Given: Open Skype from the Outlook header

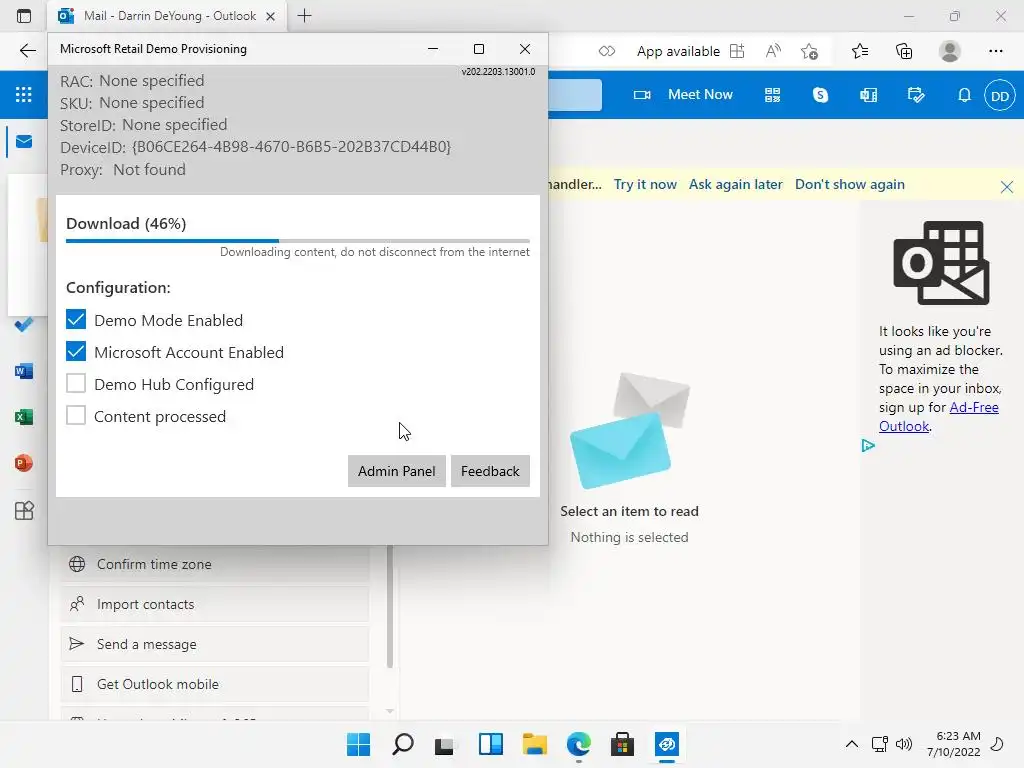Looking at the screenshot, I should (x=820, y=95).
